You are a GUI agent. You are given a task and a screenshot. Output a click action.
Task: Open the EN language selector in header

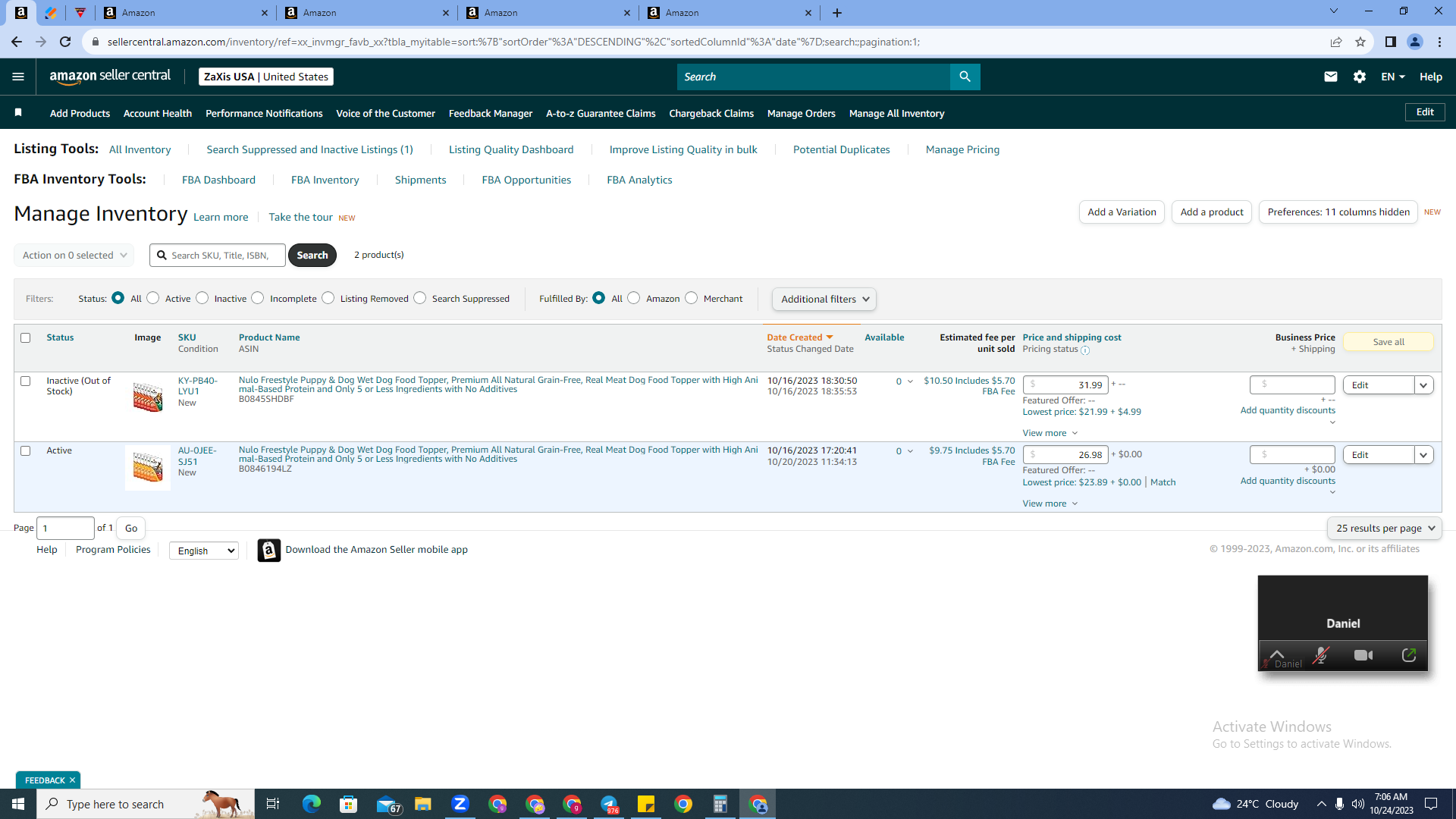point(1393,77)
